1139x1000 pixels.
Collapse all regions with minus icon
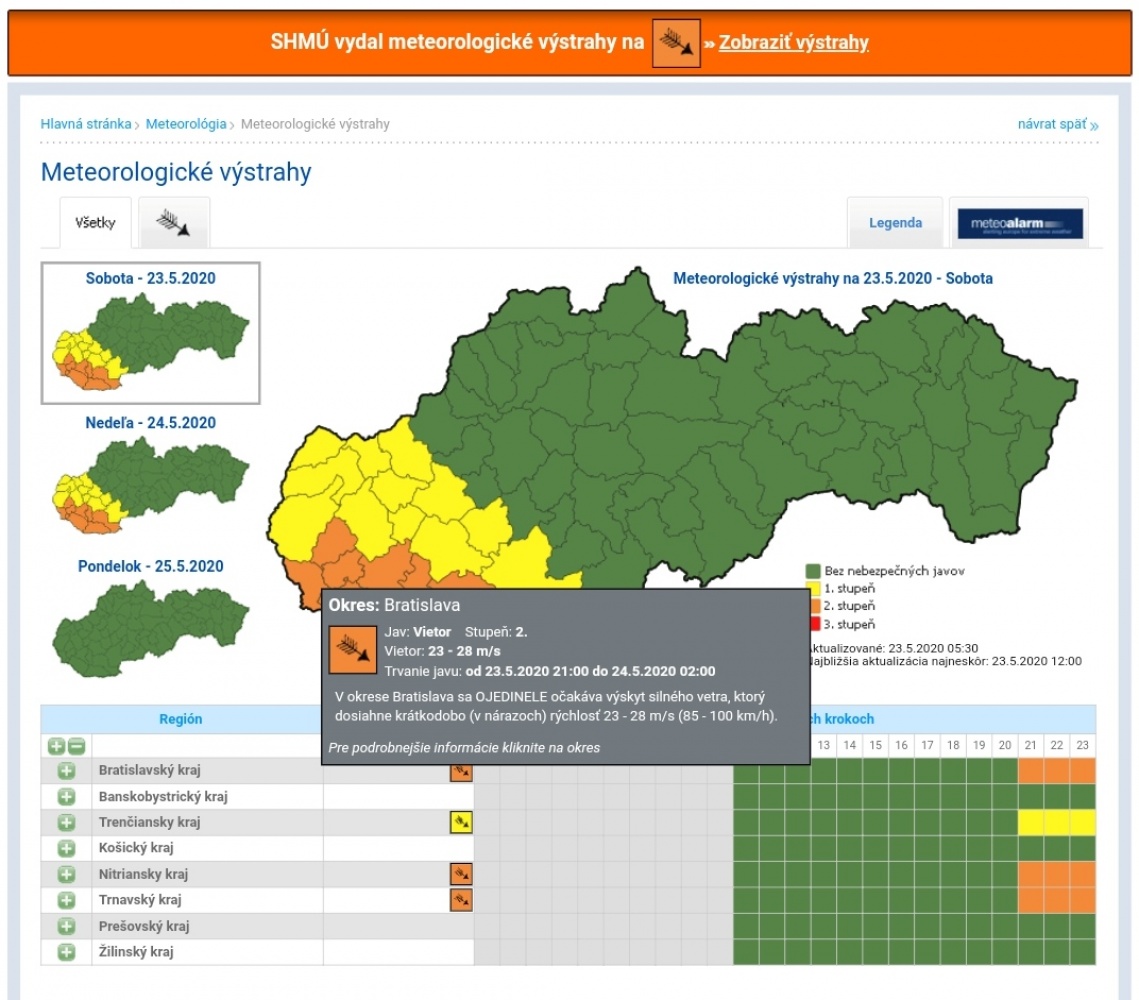click(76, 746)
